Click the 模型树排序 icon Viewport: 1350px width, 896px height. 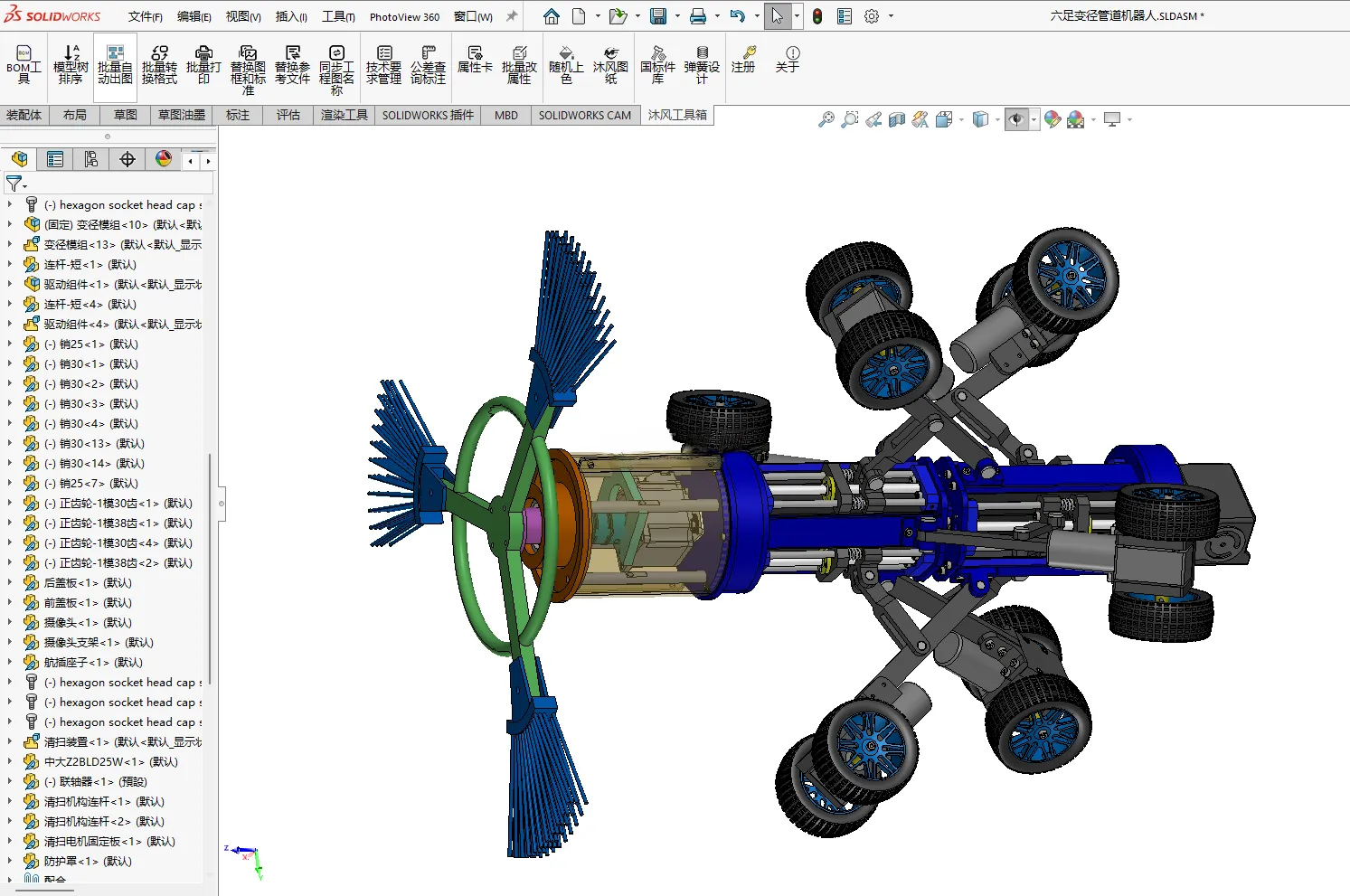71,64
